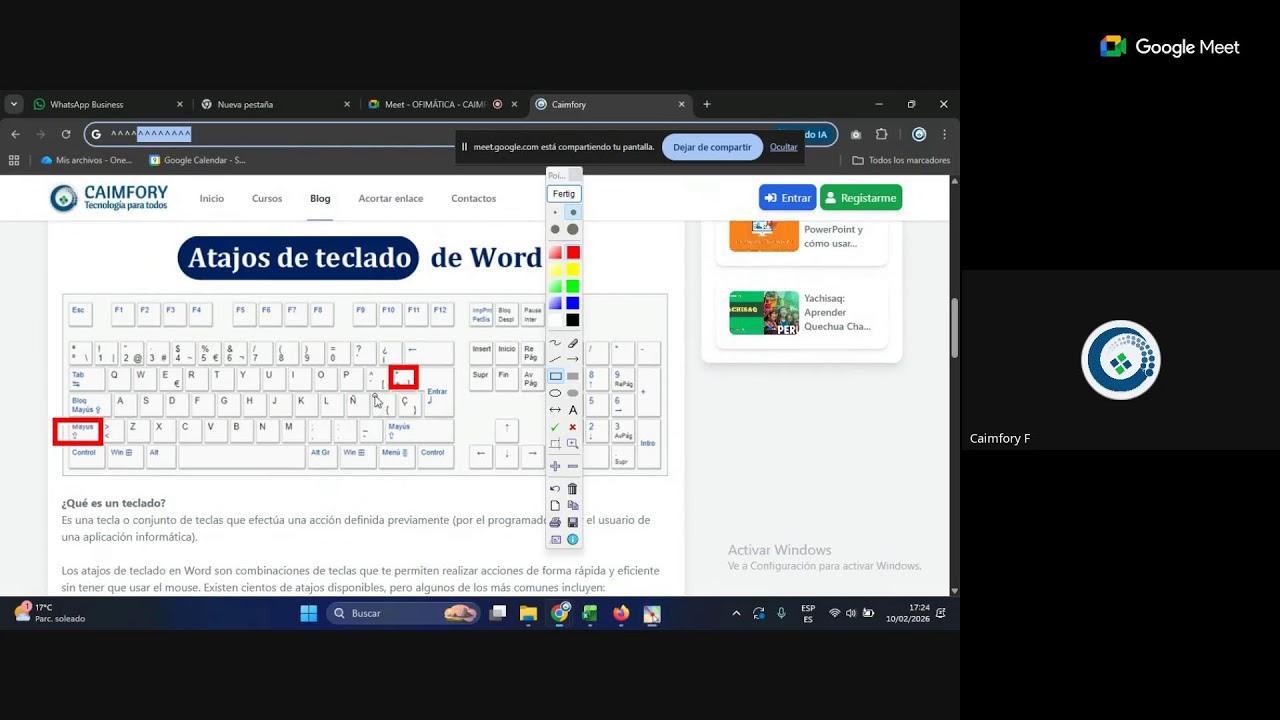Open a new Chrome tab
Image resolution: width=1280 pixels, height=720 pixels.
click(x=706, y=104)
